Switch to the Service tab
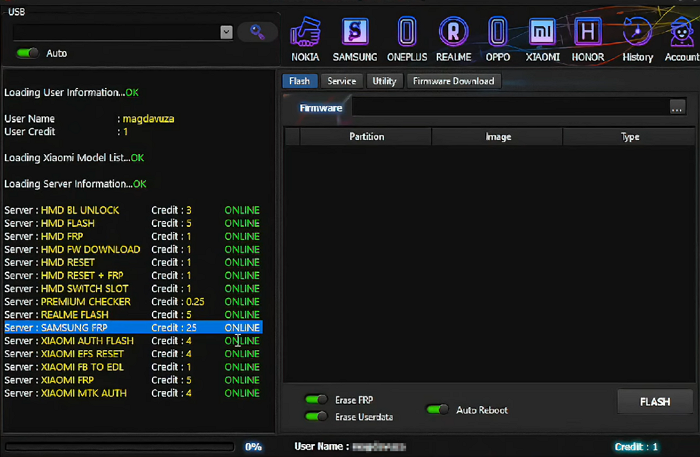Image resolution: width=700 pixels, height=457 pixels. 342,81
